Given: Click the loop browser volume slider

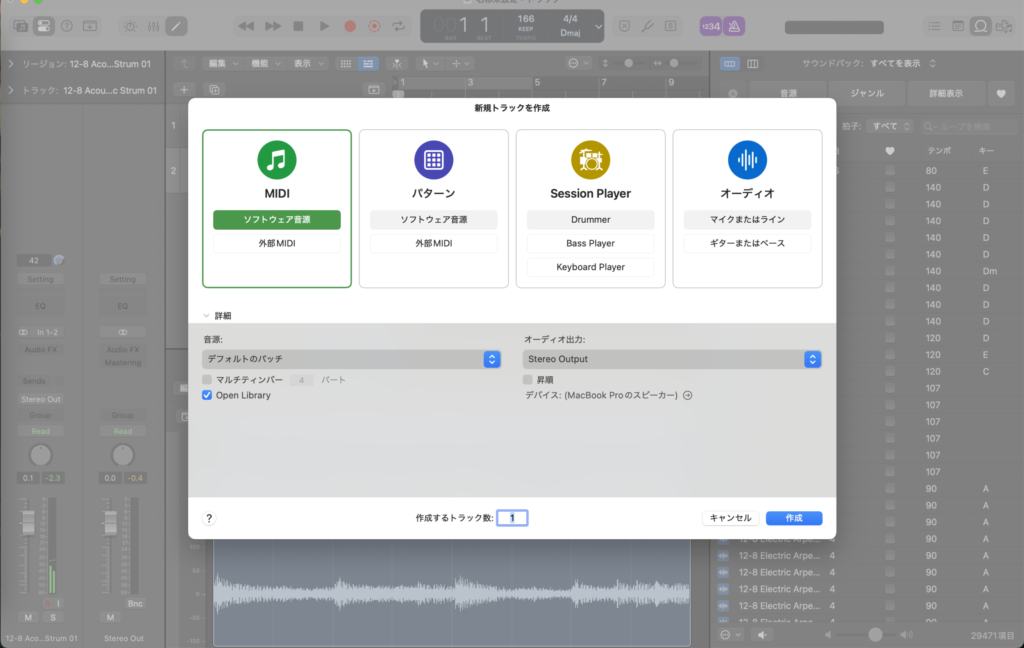Looking at the screenshot, I should 875,635.
